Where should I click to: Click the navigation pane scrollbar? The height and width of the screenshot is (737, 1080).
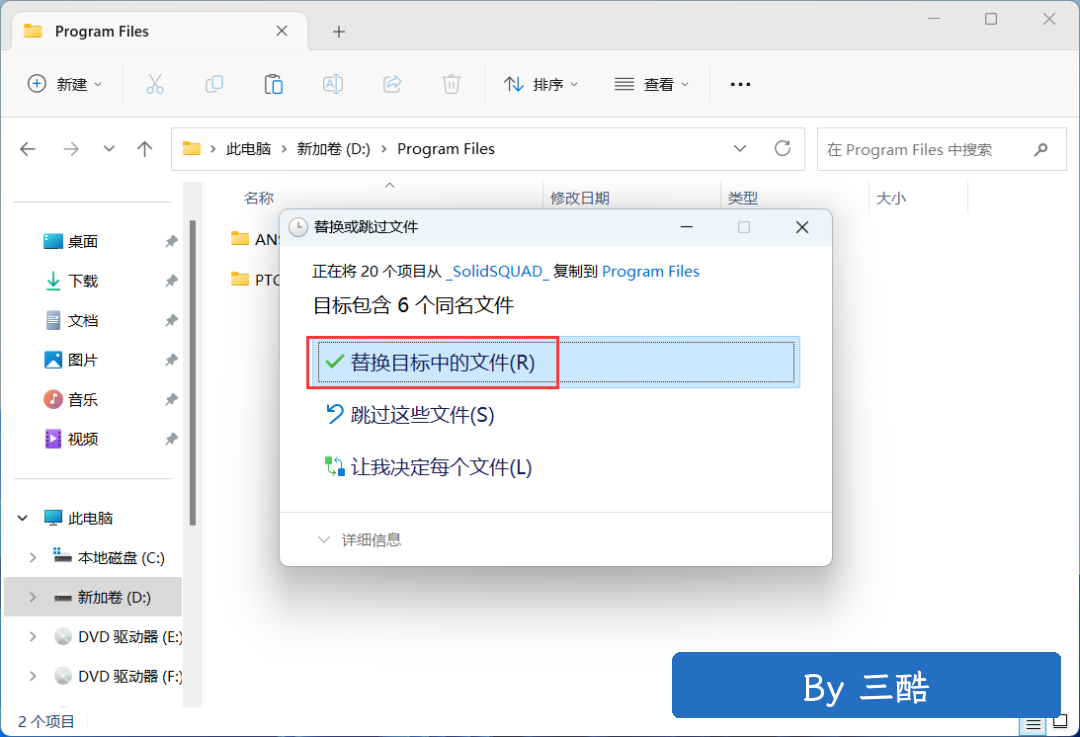(x=193, y=372)
